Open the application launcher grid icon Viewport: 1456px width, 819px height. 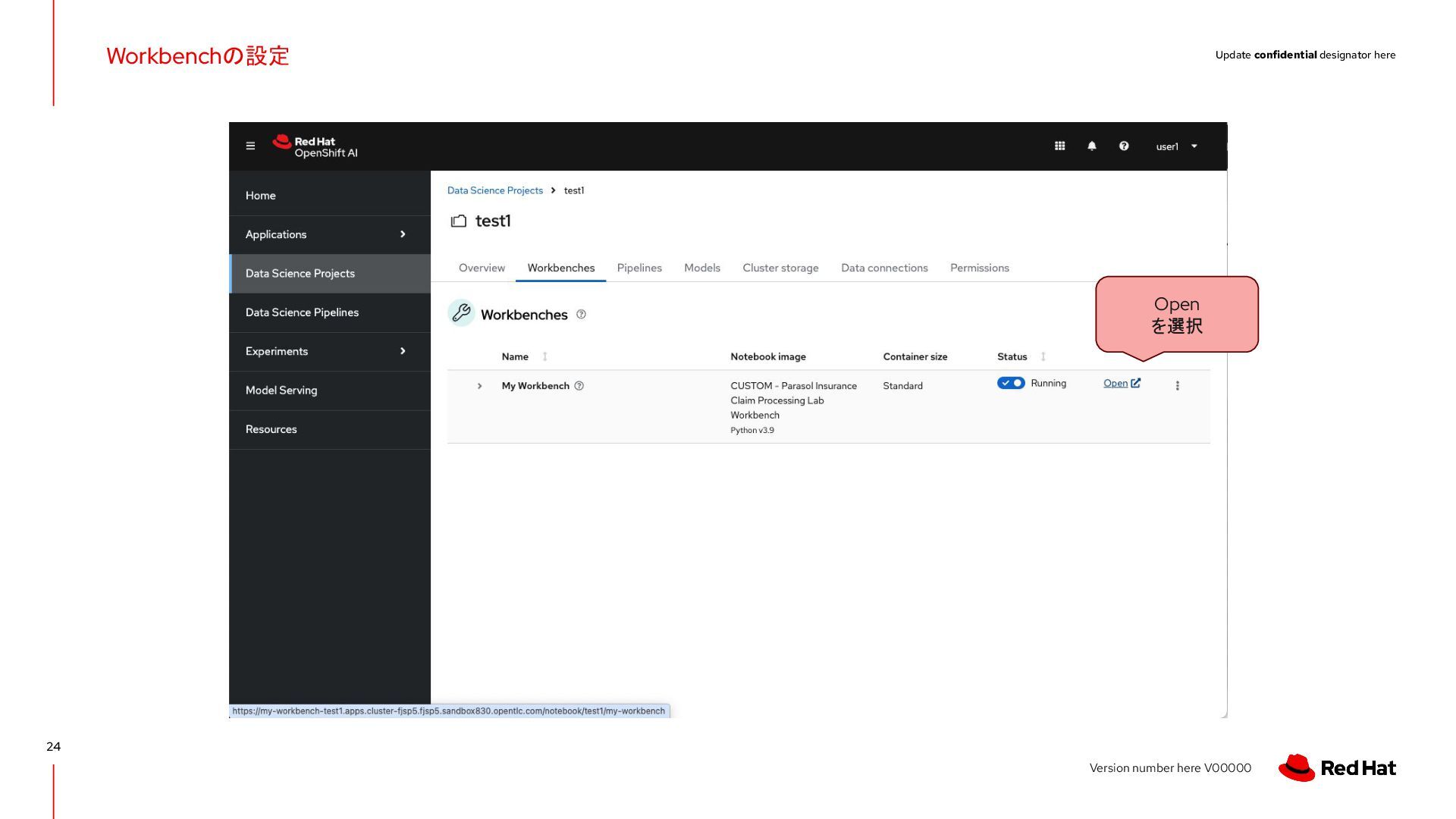1059,146
